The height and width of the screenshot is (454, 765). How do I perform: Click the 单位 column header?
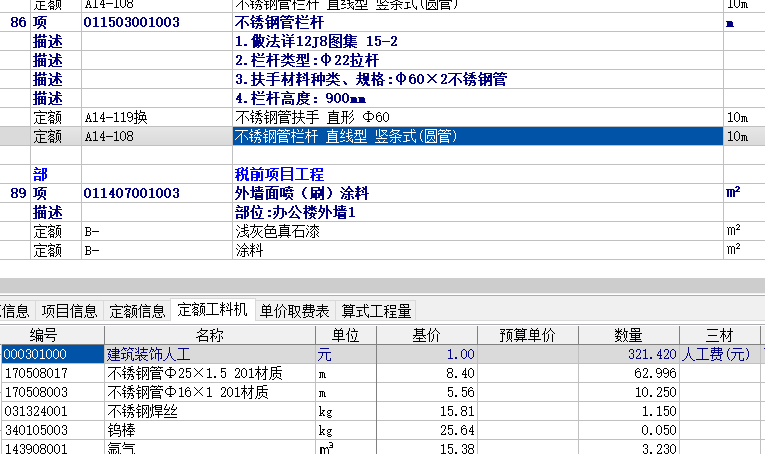coord(345,335)
